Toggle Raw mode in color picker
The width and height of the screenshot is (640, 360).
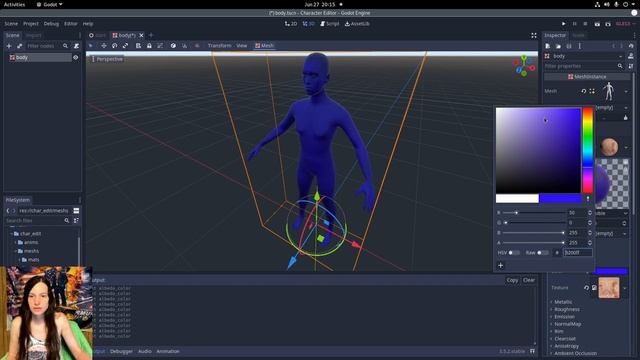[542, 253]
